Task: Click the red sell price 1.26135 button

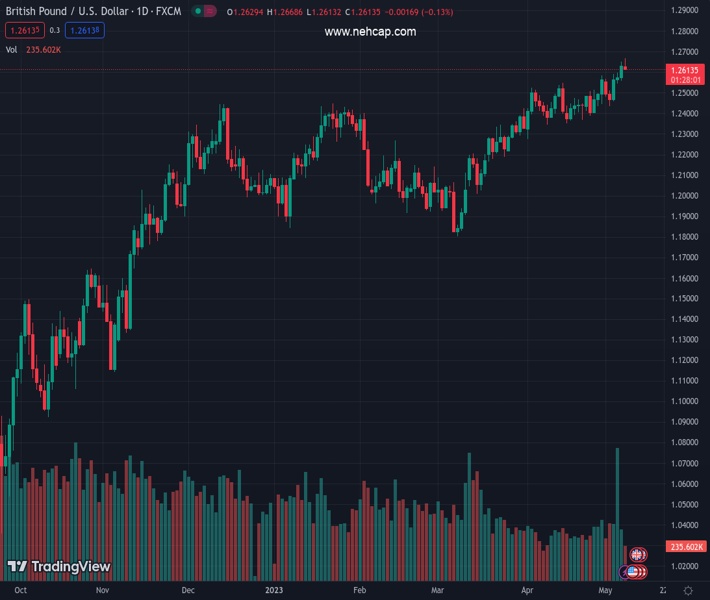Action: [x=23, y=30]
